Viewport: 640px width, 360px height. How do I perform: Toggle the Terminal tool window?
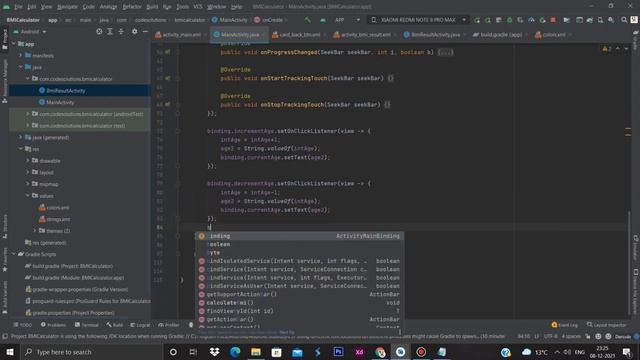click(x=87, y=325)
